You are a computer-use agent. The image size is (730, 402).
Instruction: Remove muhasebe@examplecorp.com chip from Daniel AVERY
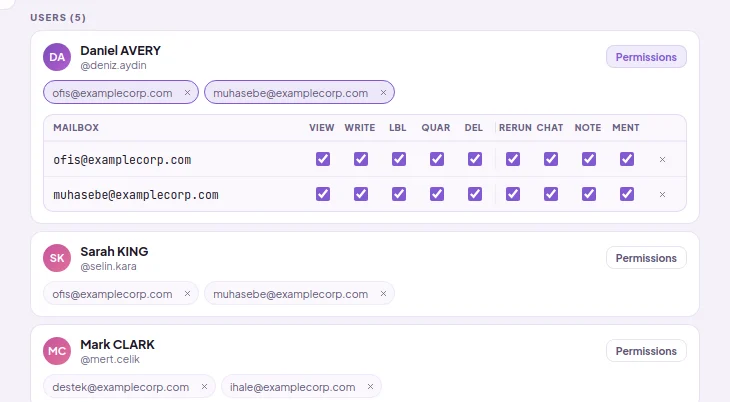(x=383, y=93)
